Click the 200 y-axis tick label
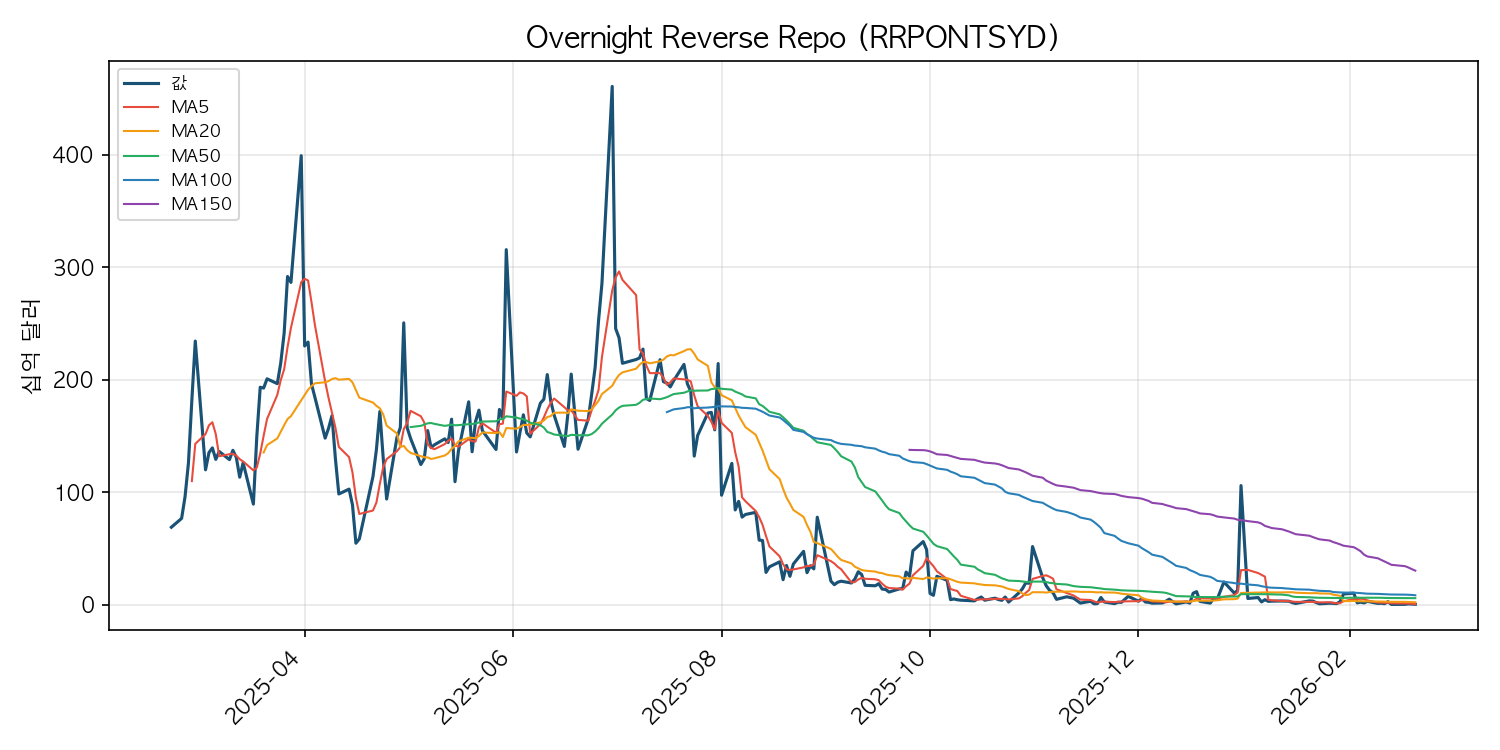Image resolution: width=1500 pixels, height=750 pixels. pyautogui.click(x=75, y=380)
